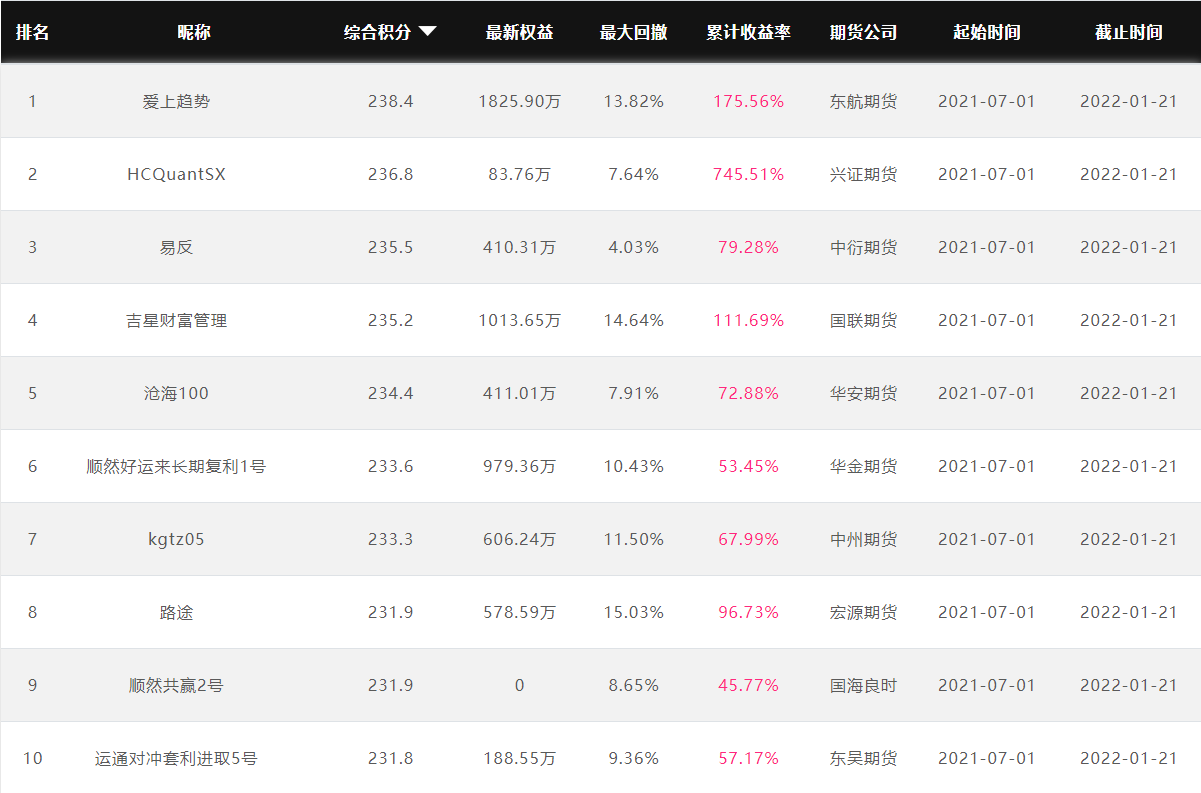Select equity value 83.76万
1201x793 pixels.
pos(519,174)
